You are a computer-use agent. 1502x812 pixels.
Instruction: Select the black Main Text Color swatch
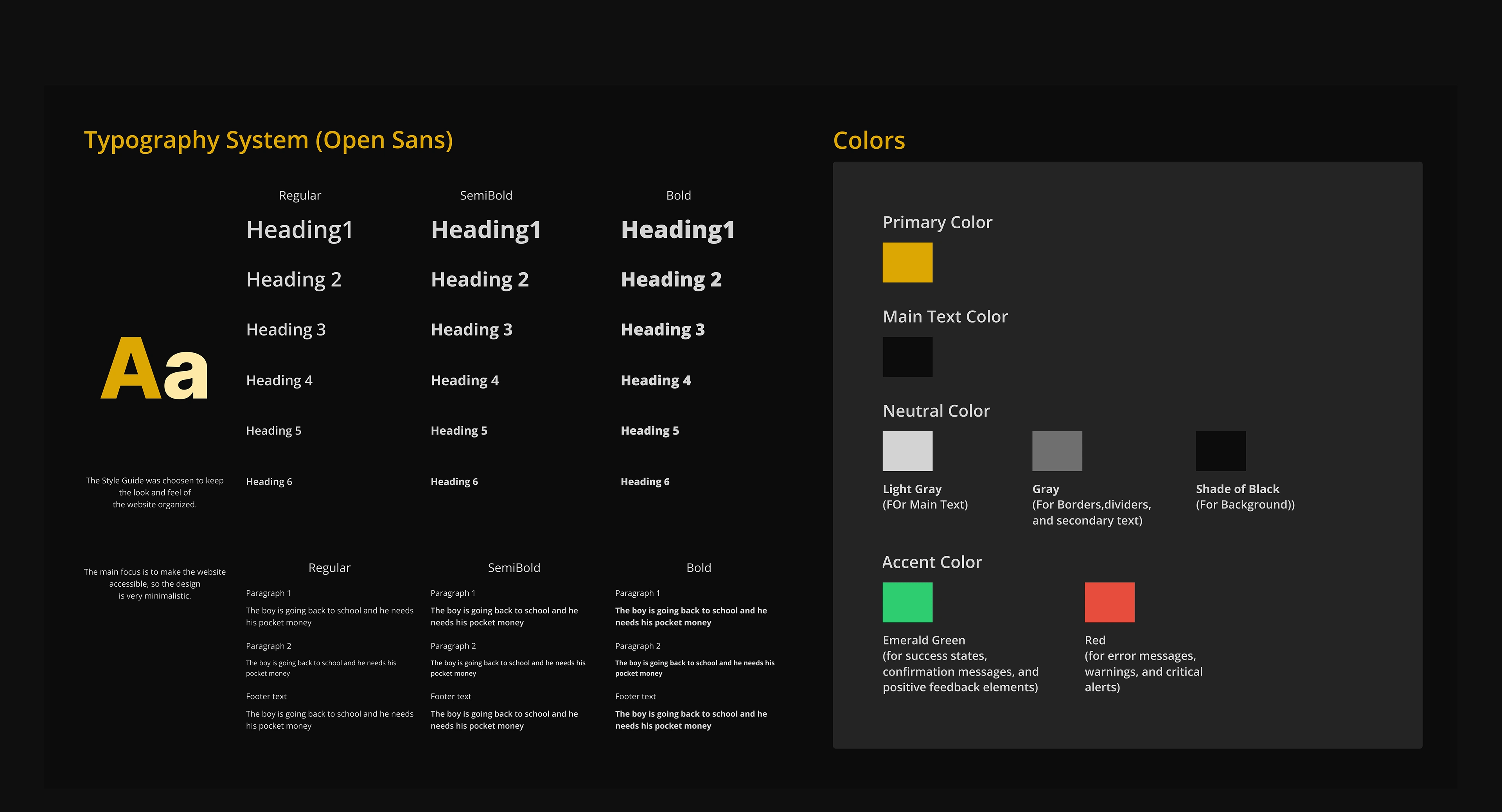point(907,357)
